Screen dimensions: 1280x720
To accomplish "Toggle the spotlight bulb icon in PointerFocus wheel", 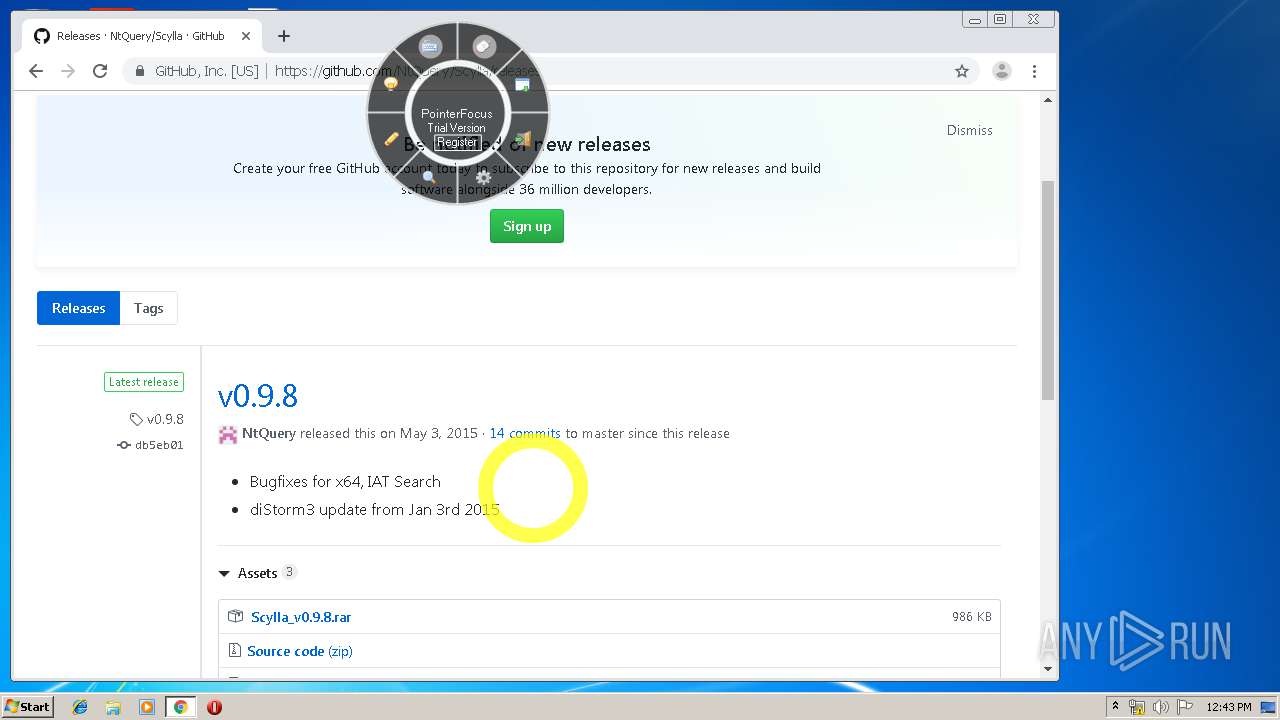I will coord(391,85).
